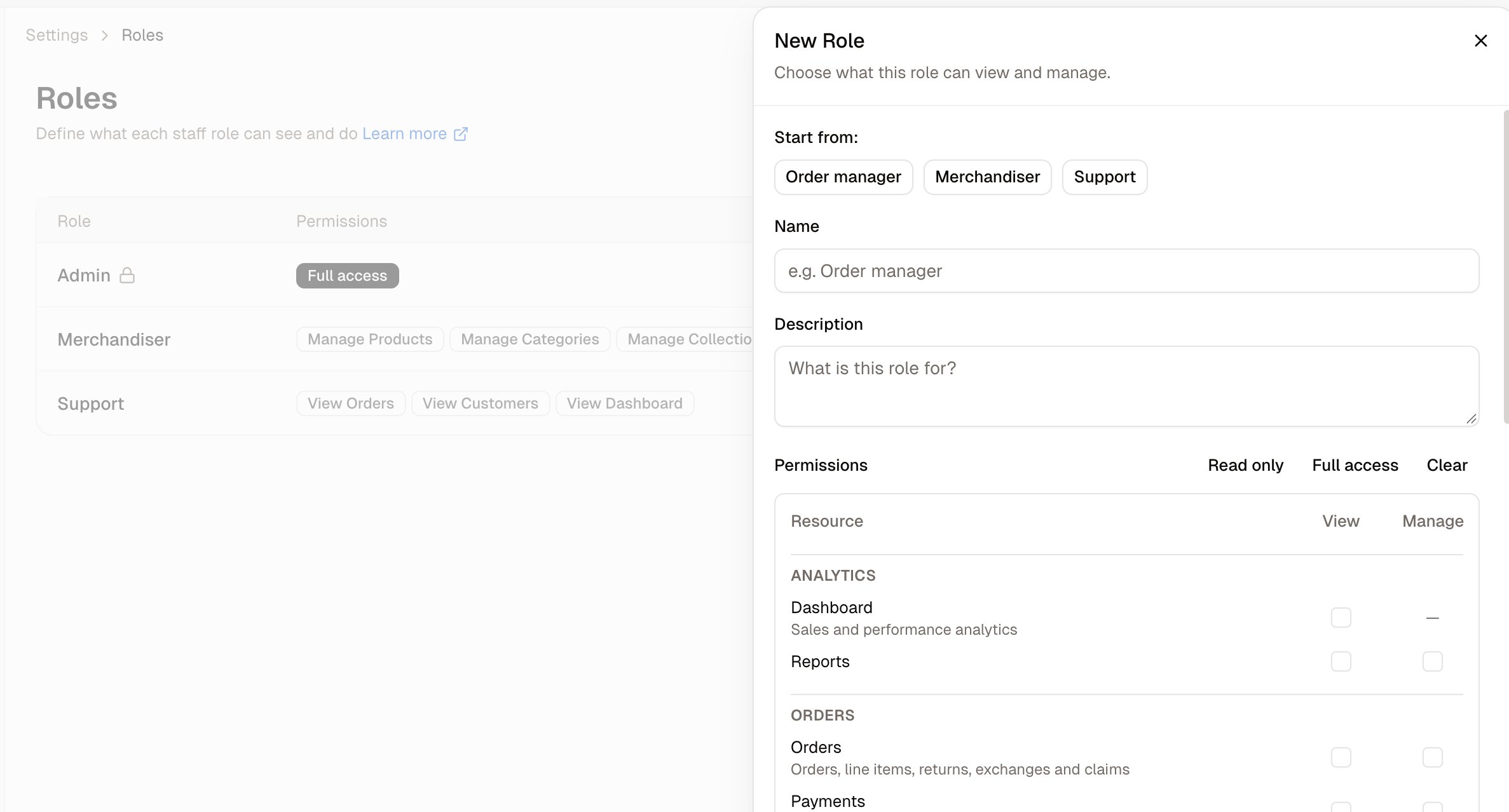Open the Support role row
Image resolution: width=1509 pixels, height=812 pixels.
tap(395, 403)
